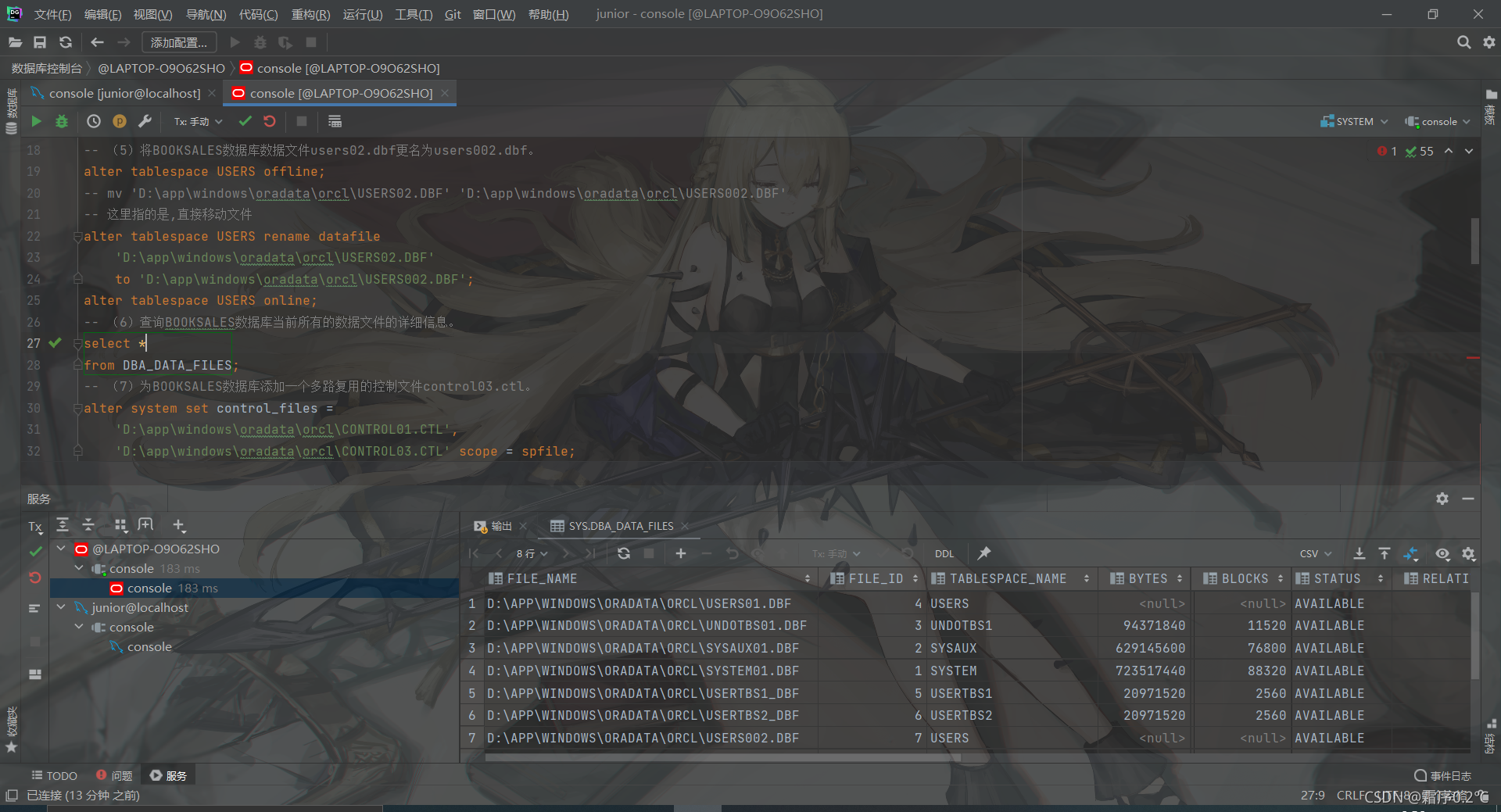Click the DDL button
This screenshot has height=812, width=1501.
click(944, 553)
